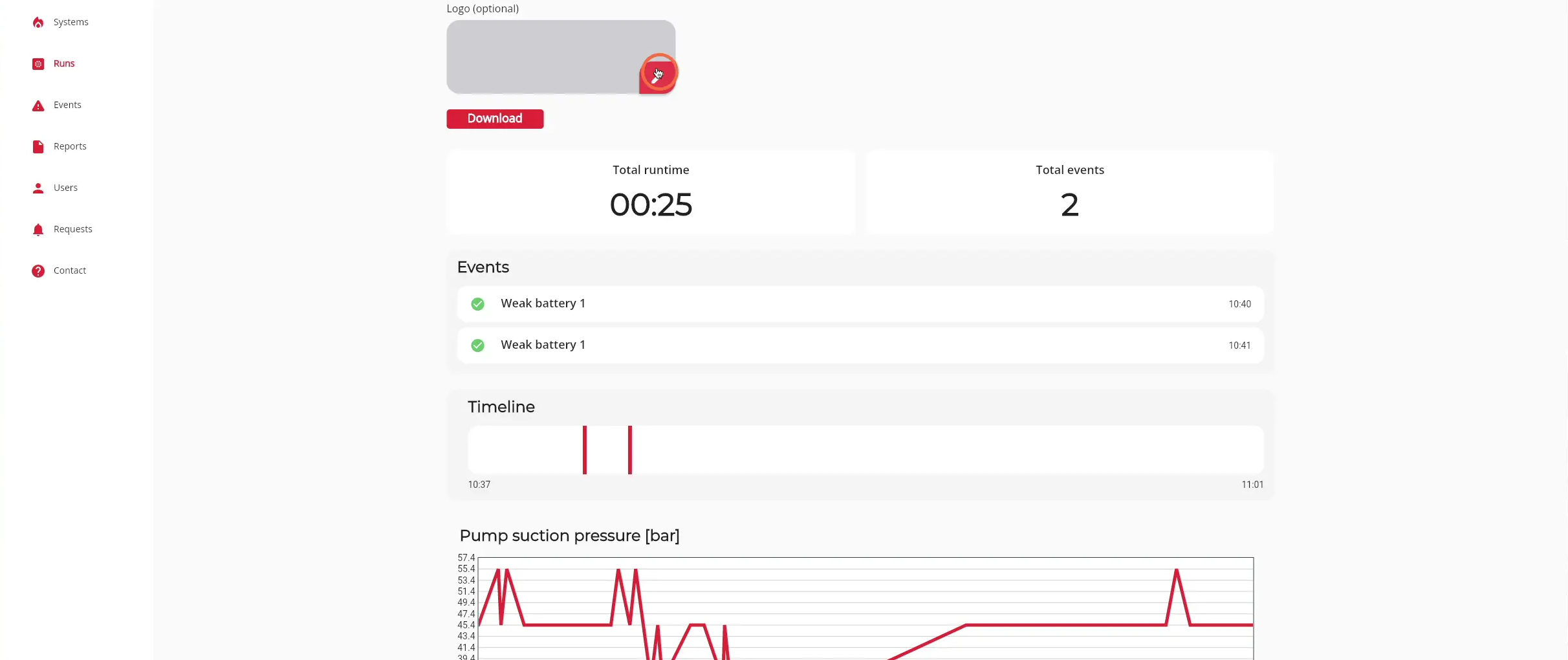The image size is (1568, 660).
Task: Navigate to Reports label in sidebar
Action: click(x=70, y=146)
